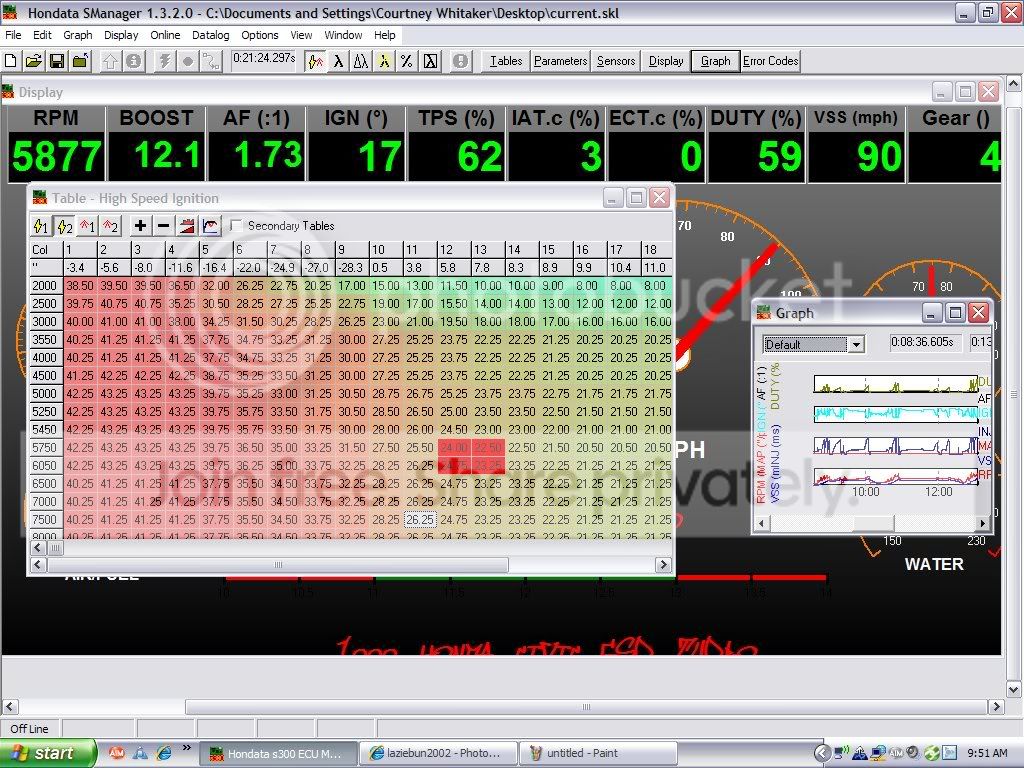The image size is (1024, 768).
Task: Click the Windows Start button
Action: tap(48, 753)
